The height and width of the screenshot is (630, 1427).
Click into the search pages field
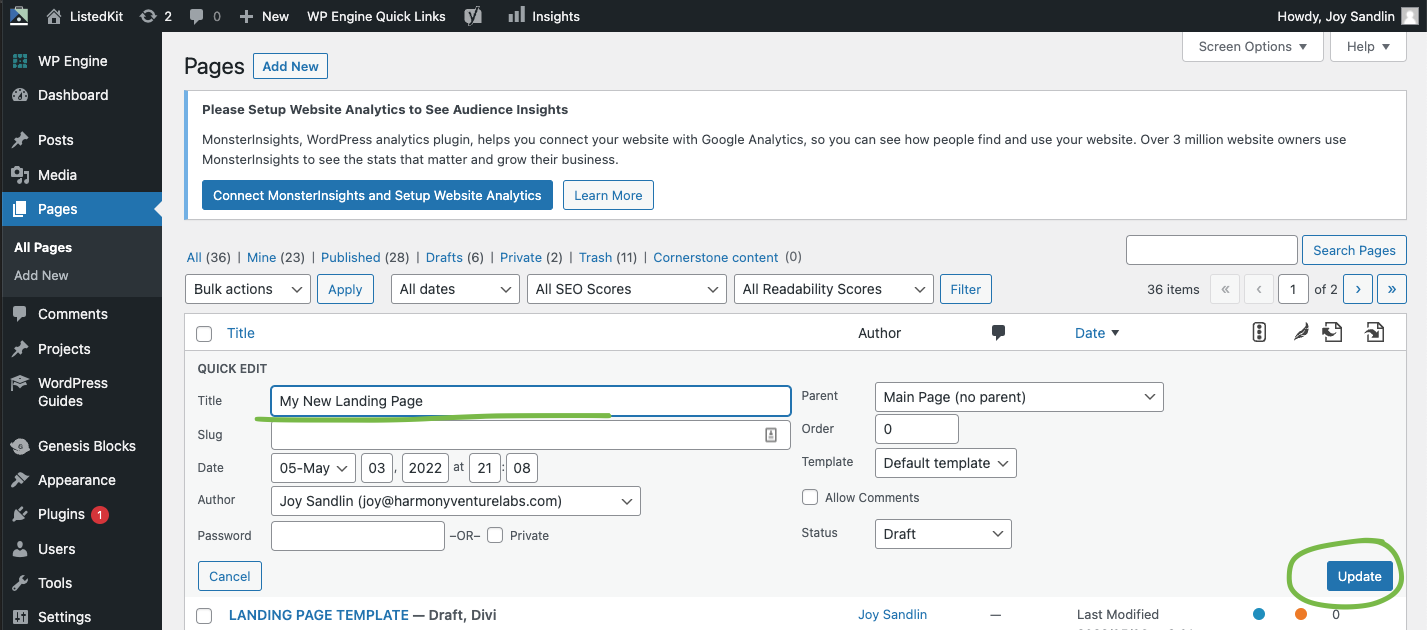click(x=1211, y=250)
